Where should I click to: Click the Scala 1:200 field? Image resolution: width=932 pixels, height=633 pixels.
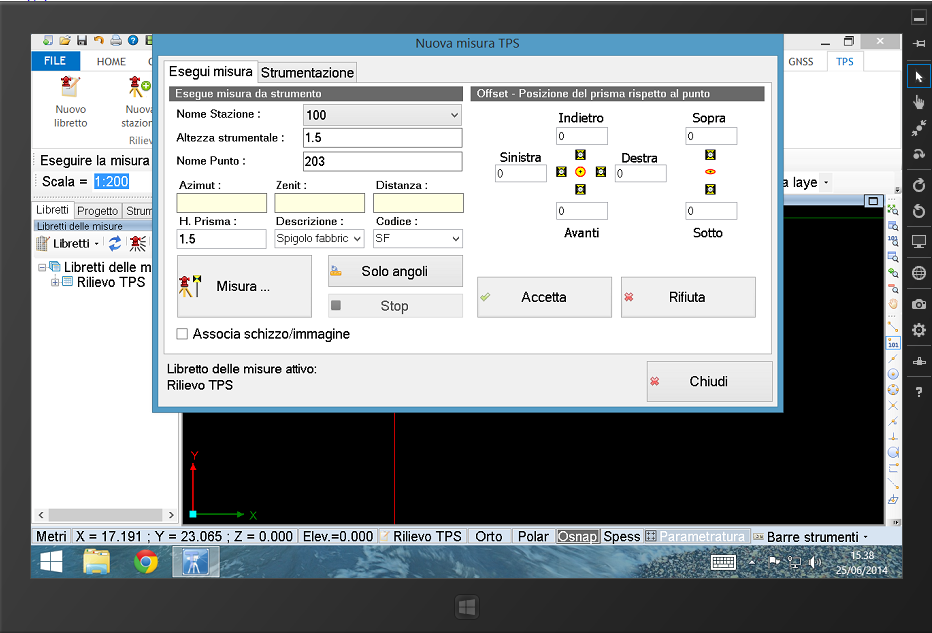111,181
